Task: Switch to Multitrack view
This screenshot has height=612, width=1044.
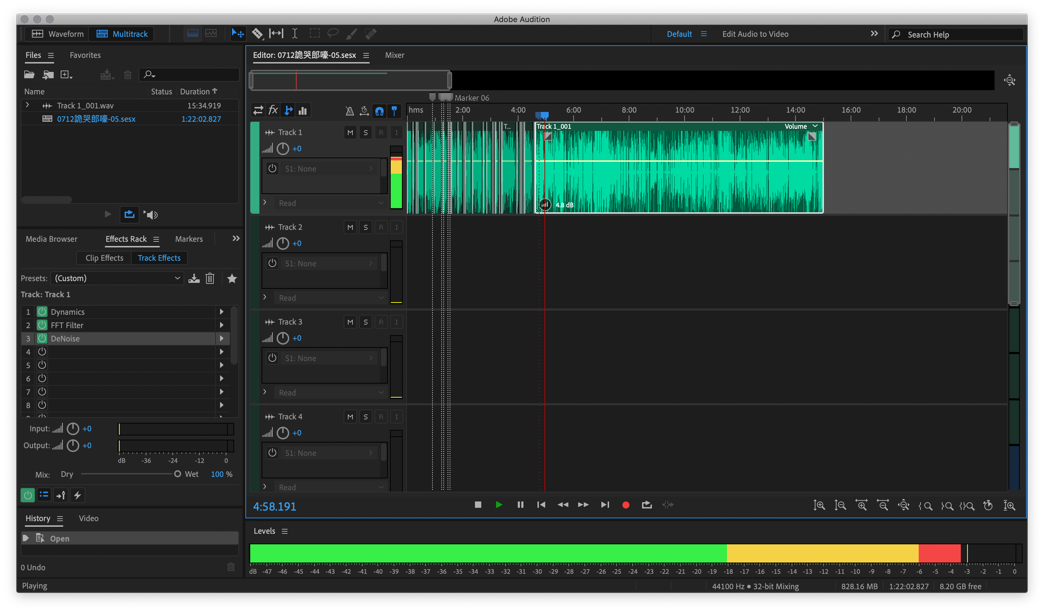Action: coord(122,34)
